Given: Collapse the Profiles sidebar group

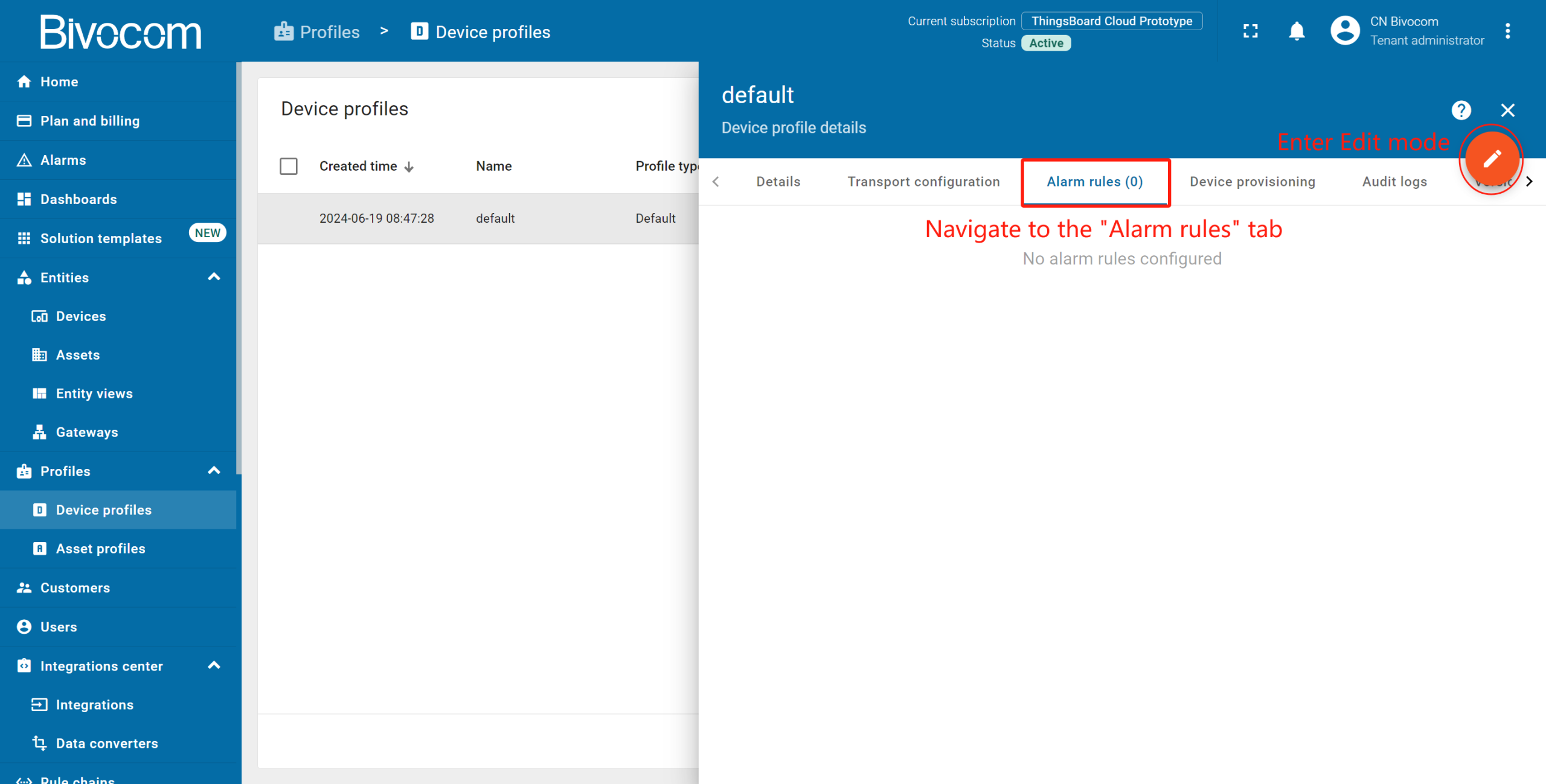Looking at the screenshot, I should (214, 471).
